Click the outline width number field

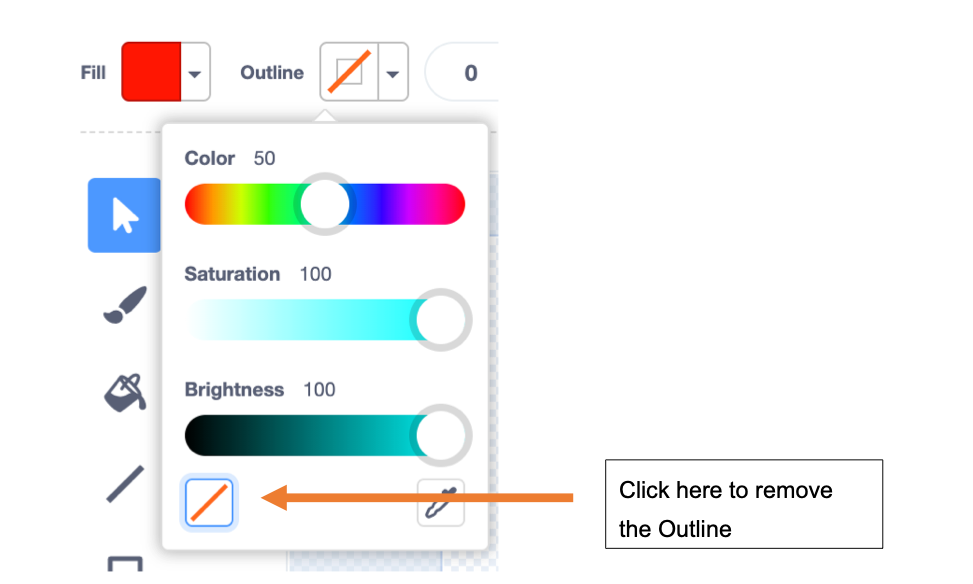click(462, 73)
